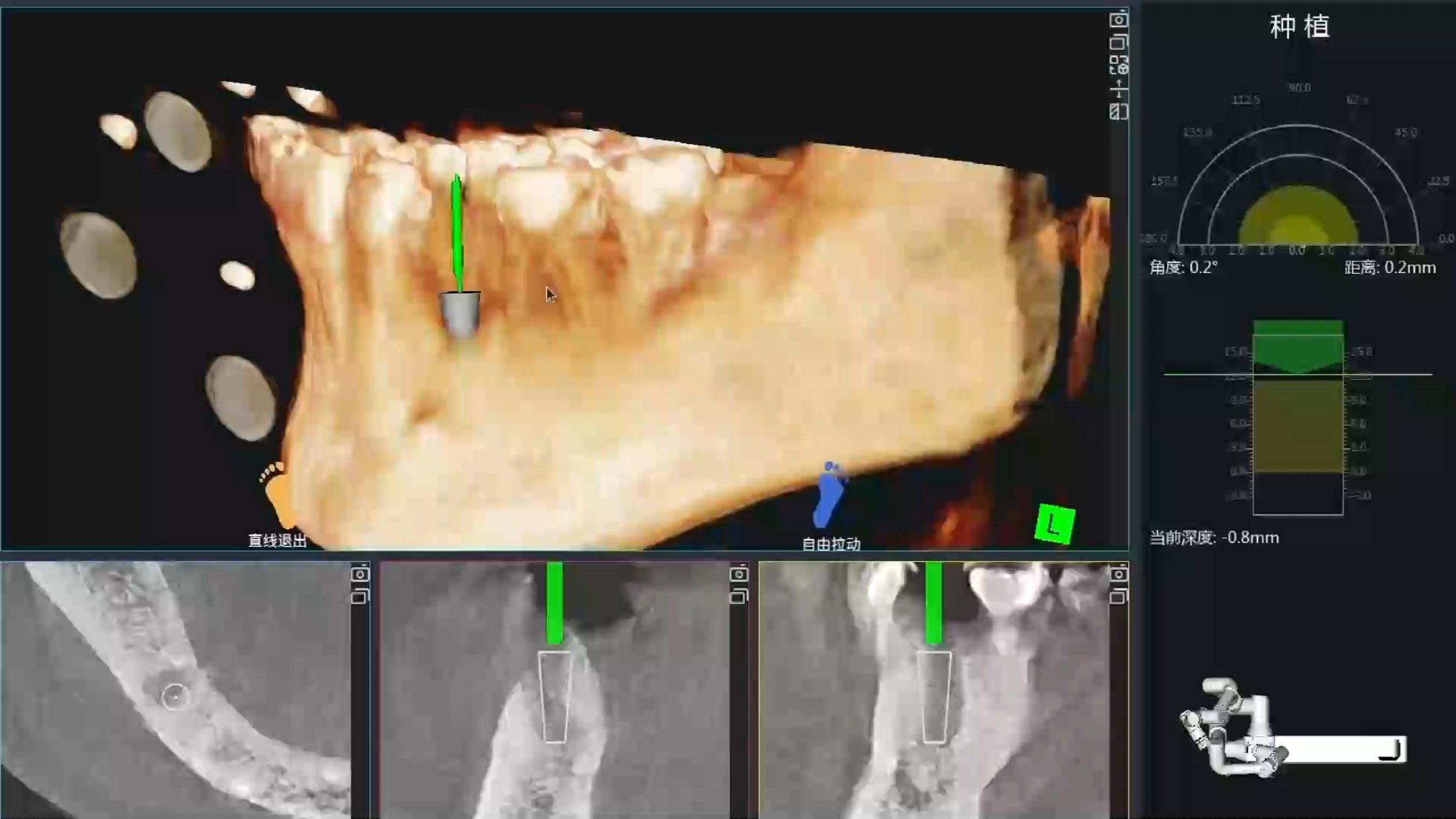Screen dimensions: 1456x819
Task: Click the implant outline in middle cross-section
Action: (555, 697)
